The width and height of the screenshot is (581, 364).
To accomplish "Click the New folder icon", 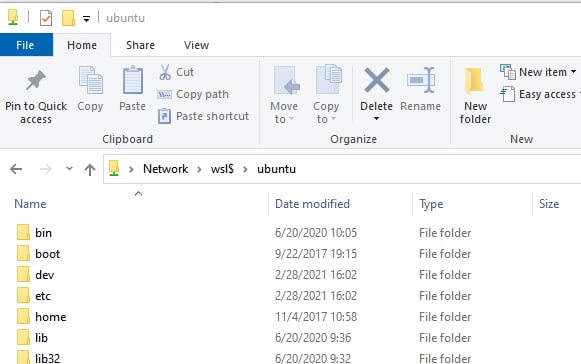I will [474, 80].
